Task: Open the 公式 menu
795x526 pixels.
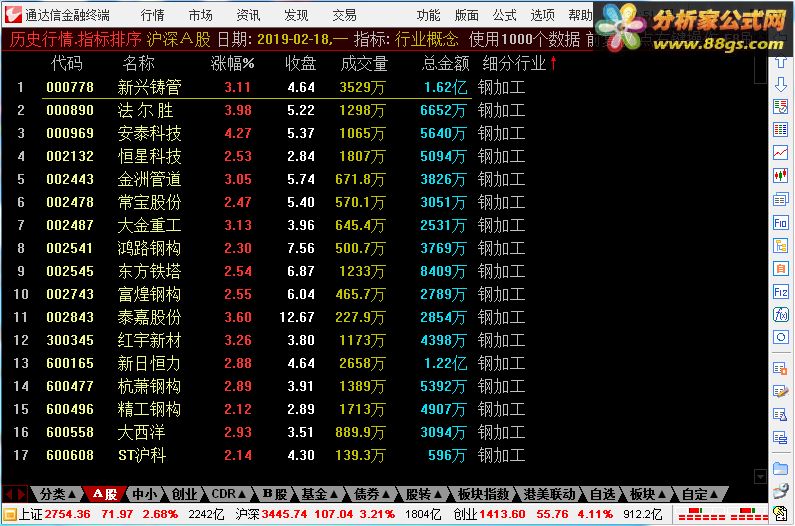Action: click(x=504, y=15)
